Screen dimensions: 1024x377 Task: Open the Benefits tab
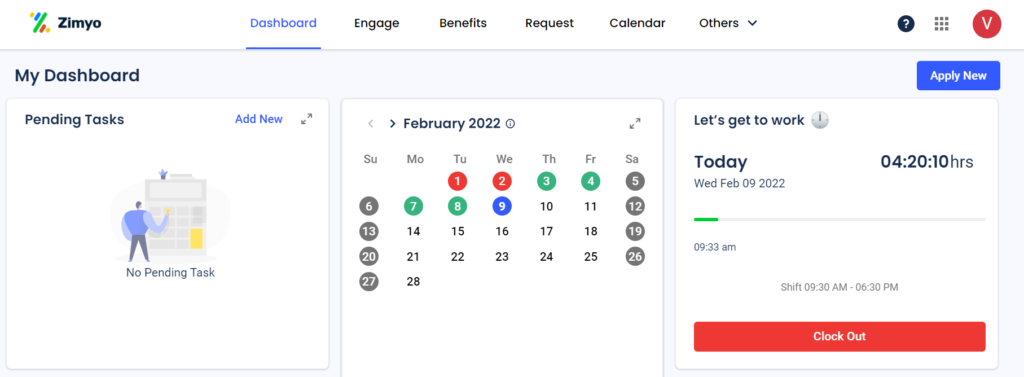click(x=462, y=23)
